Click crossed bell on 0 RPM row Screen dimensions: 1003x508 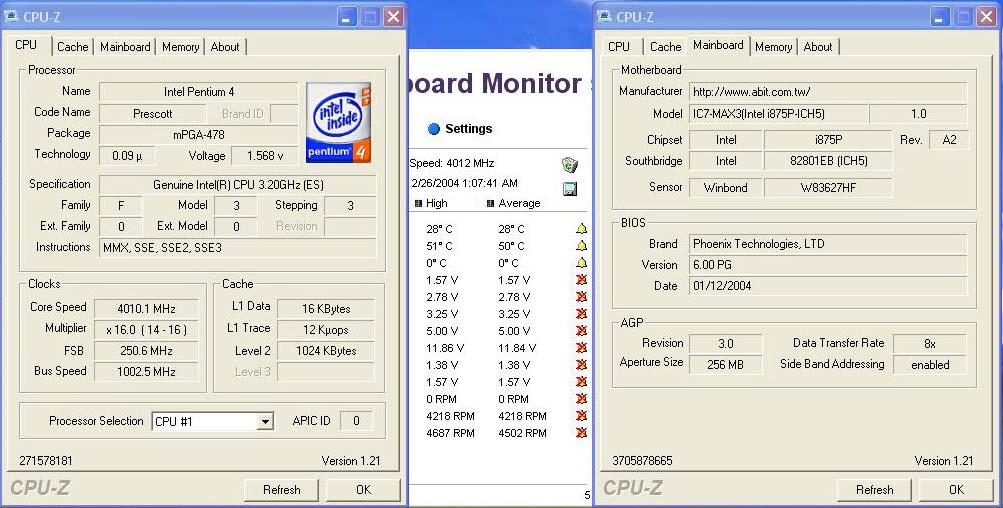581,399
